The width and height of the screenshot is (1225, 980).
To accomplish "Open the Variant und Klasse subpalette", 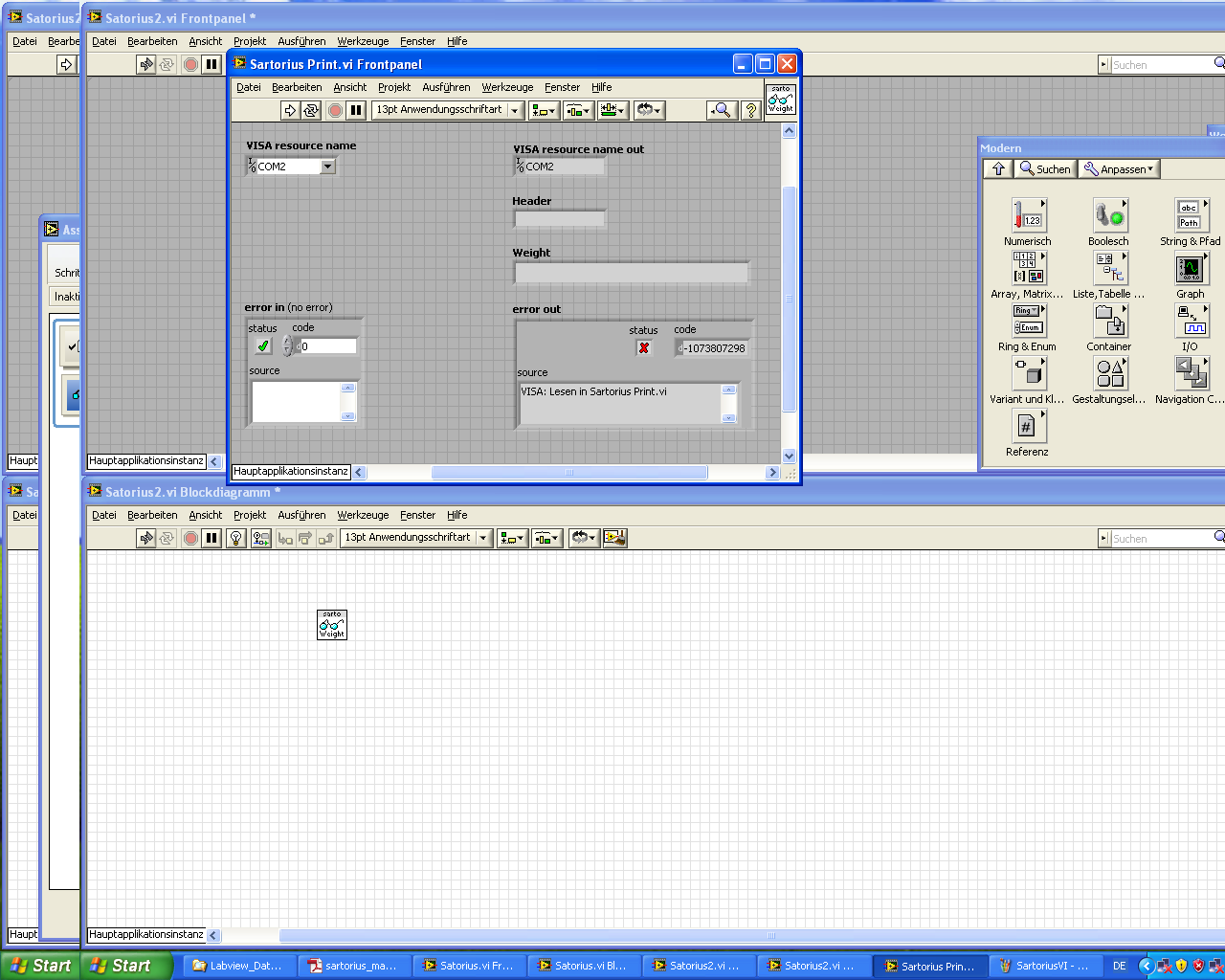I will [1028, 373].
